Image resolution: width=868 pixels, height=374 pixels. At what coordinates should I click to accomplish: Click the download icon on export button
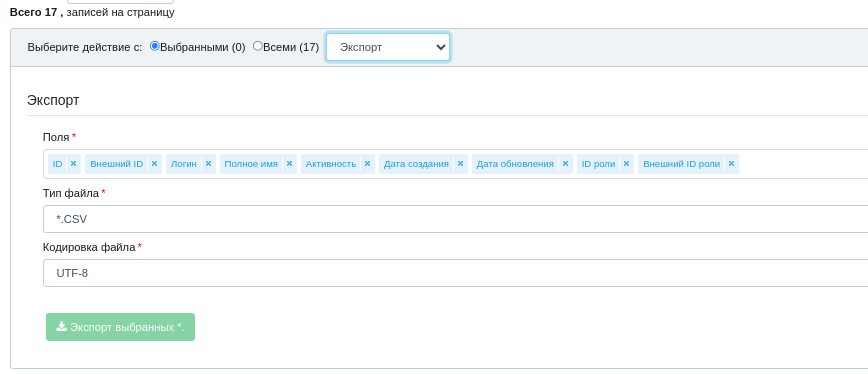pos(61,326)
